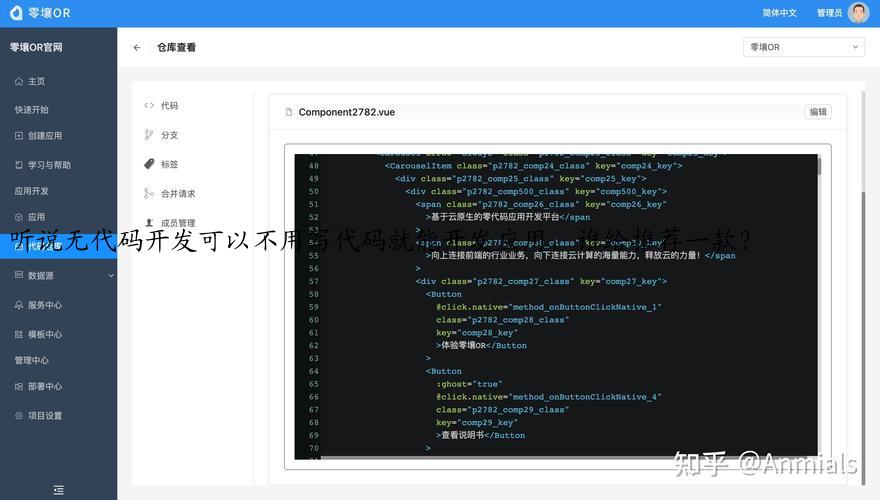880x500 pixels.
Task: Click the home icon beside 主页
Action: pyautogui.click(x=19, y=81)
